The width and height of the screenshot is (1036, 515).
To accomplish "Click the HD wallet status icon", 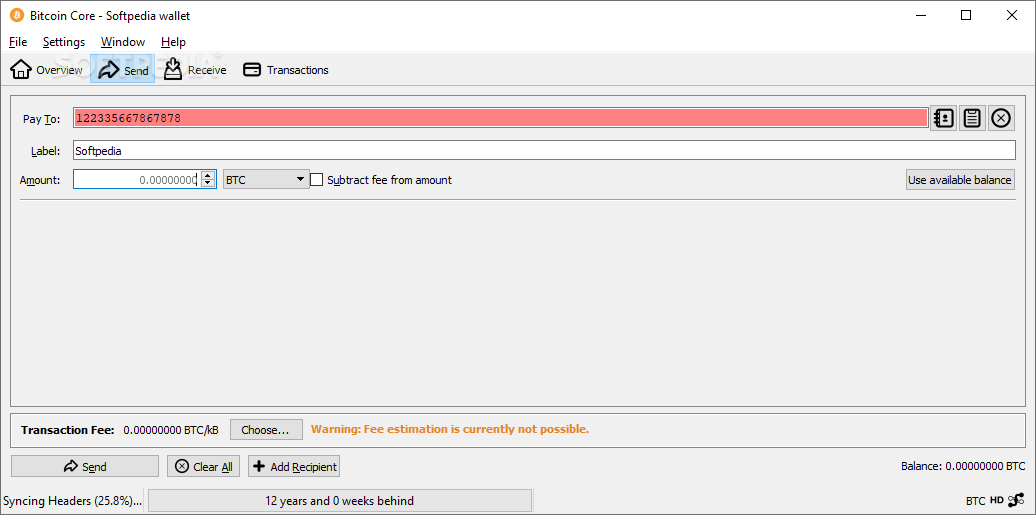I will coord(997,500).
